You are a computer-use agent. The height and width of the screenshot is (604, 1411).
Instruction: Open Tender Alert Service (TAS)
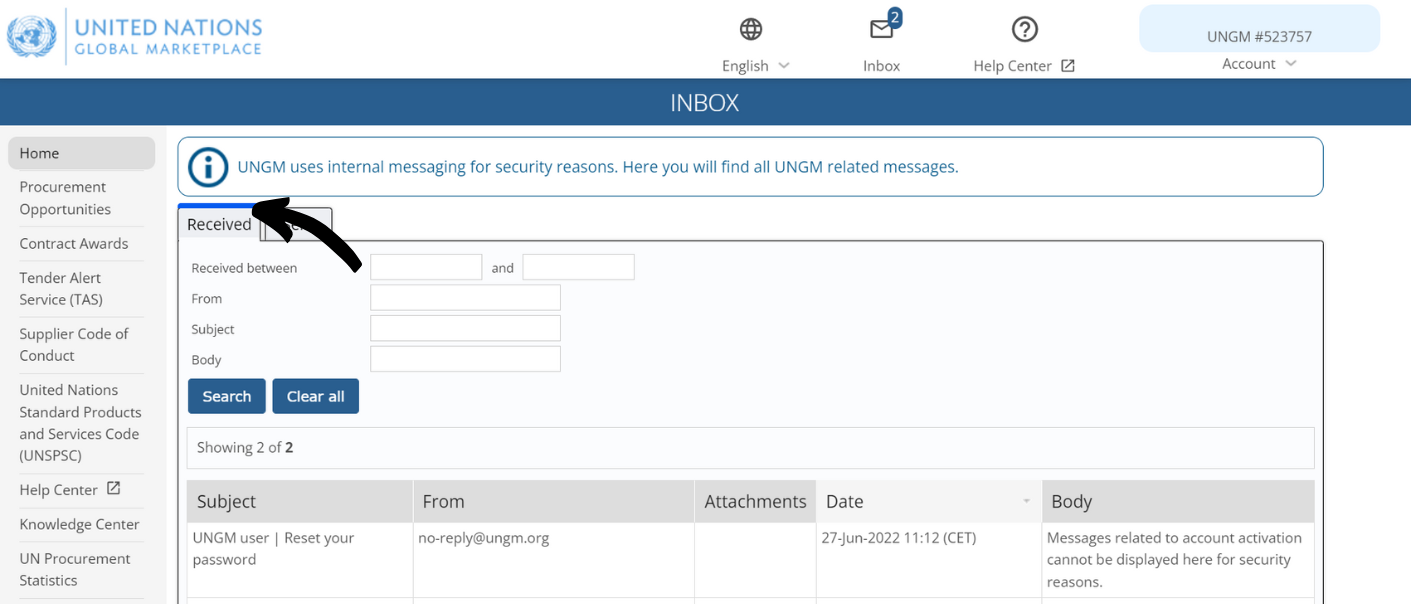pos(61,288)
